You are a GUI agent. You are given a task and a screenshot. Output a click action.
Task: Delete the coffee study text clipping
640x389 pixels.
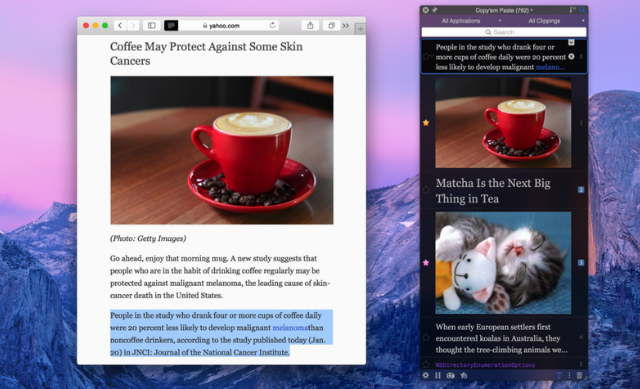tap(571, 56)
